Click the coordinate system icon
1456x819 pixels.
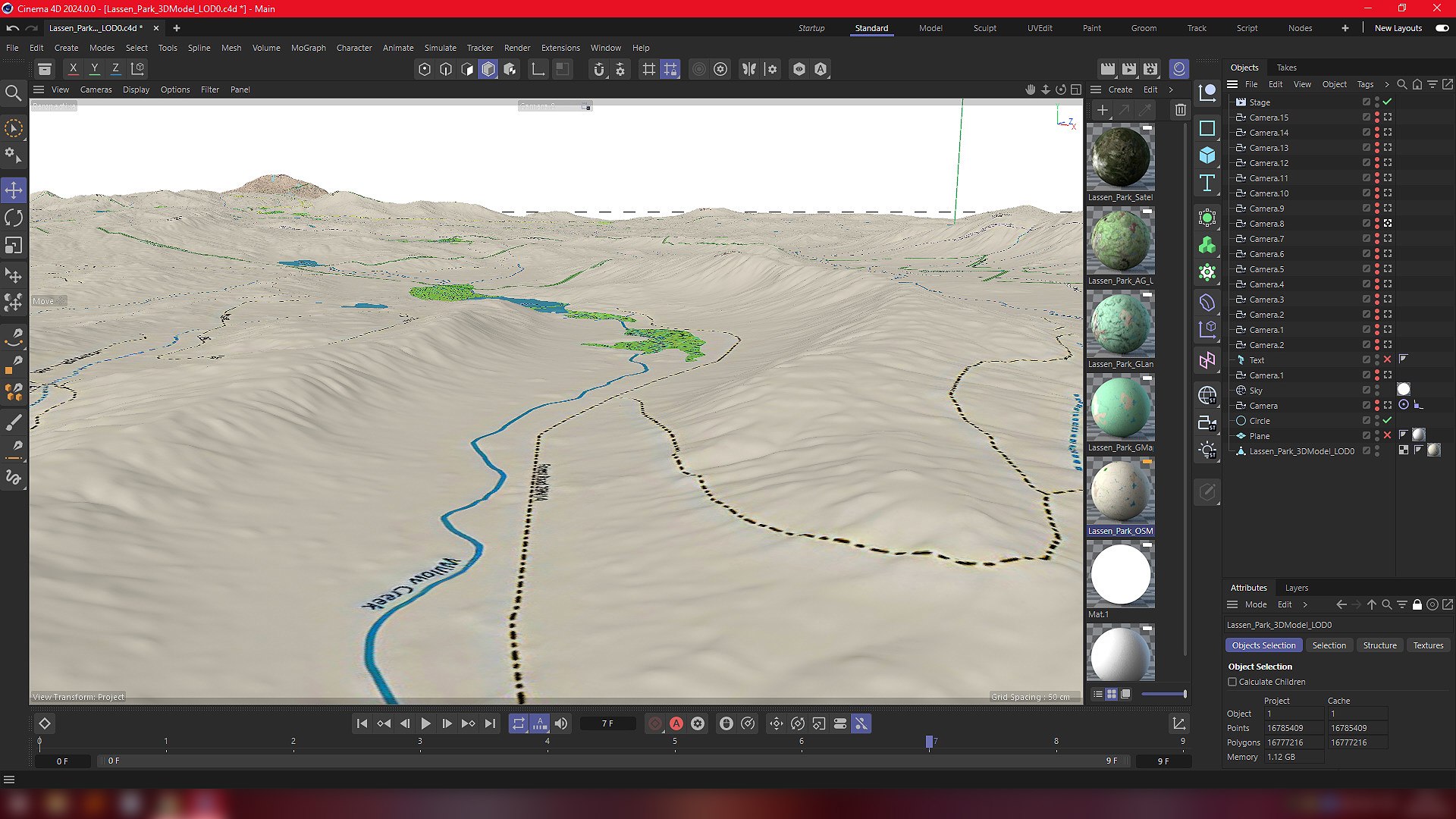point(137,69)
